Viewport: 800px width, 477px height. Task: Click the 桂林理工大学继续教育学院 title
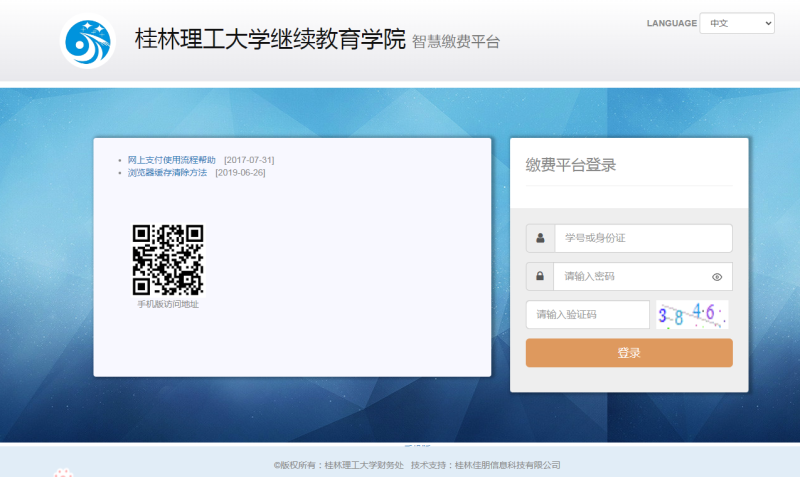coord(270,39)
